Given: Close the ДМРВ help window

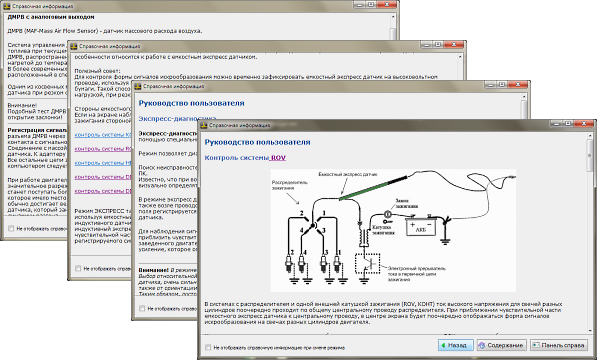Looking at the screenshot, I should point(387,4).
